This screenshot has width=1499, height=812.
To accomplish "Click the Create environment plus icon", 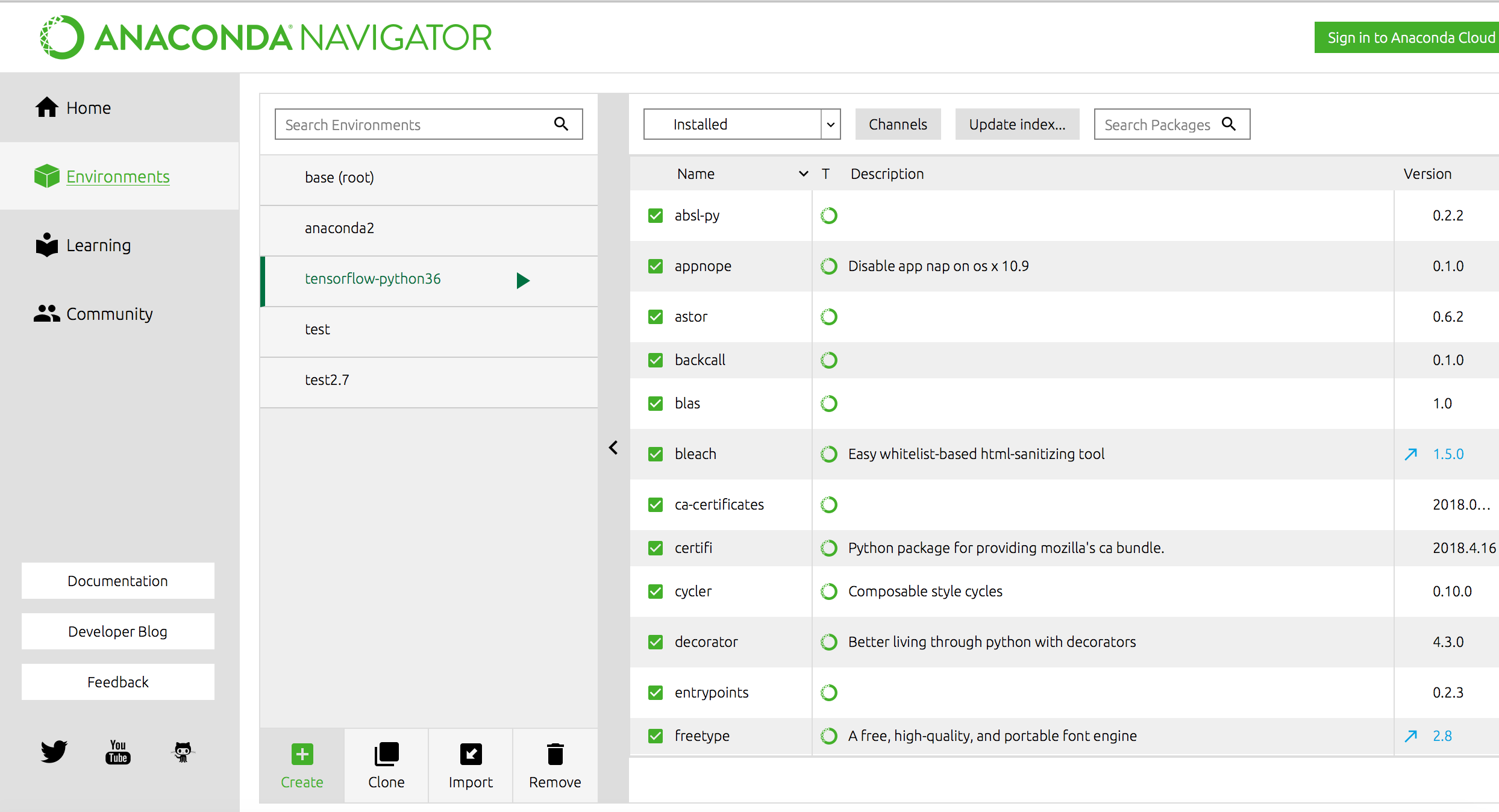I will (302, 754).
